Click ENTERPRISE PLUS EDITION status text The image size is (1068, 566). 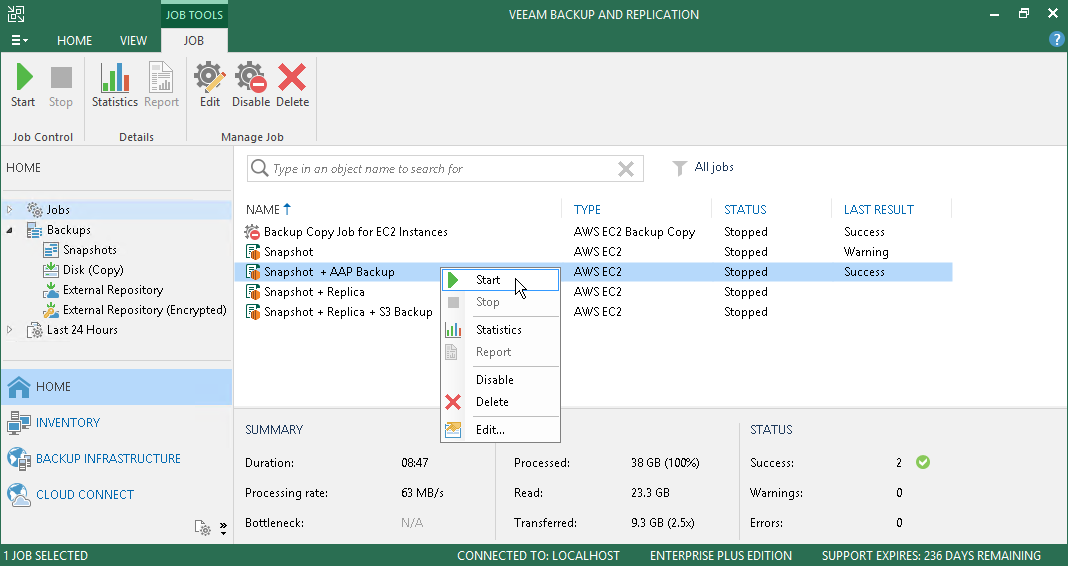pyautogui.click(x=721, y=556)
